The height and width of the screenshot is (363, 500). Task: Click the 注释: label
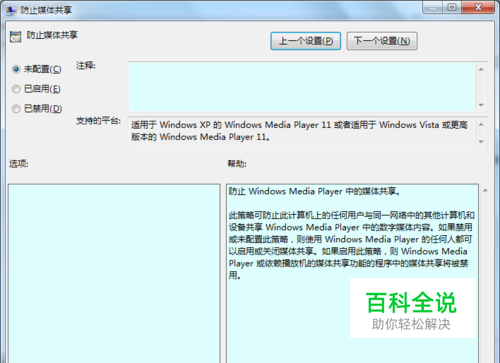click(86, 65)
